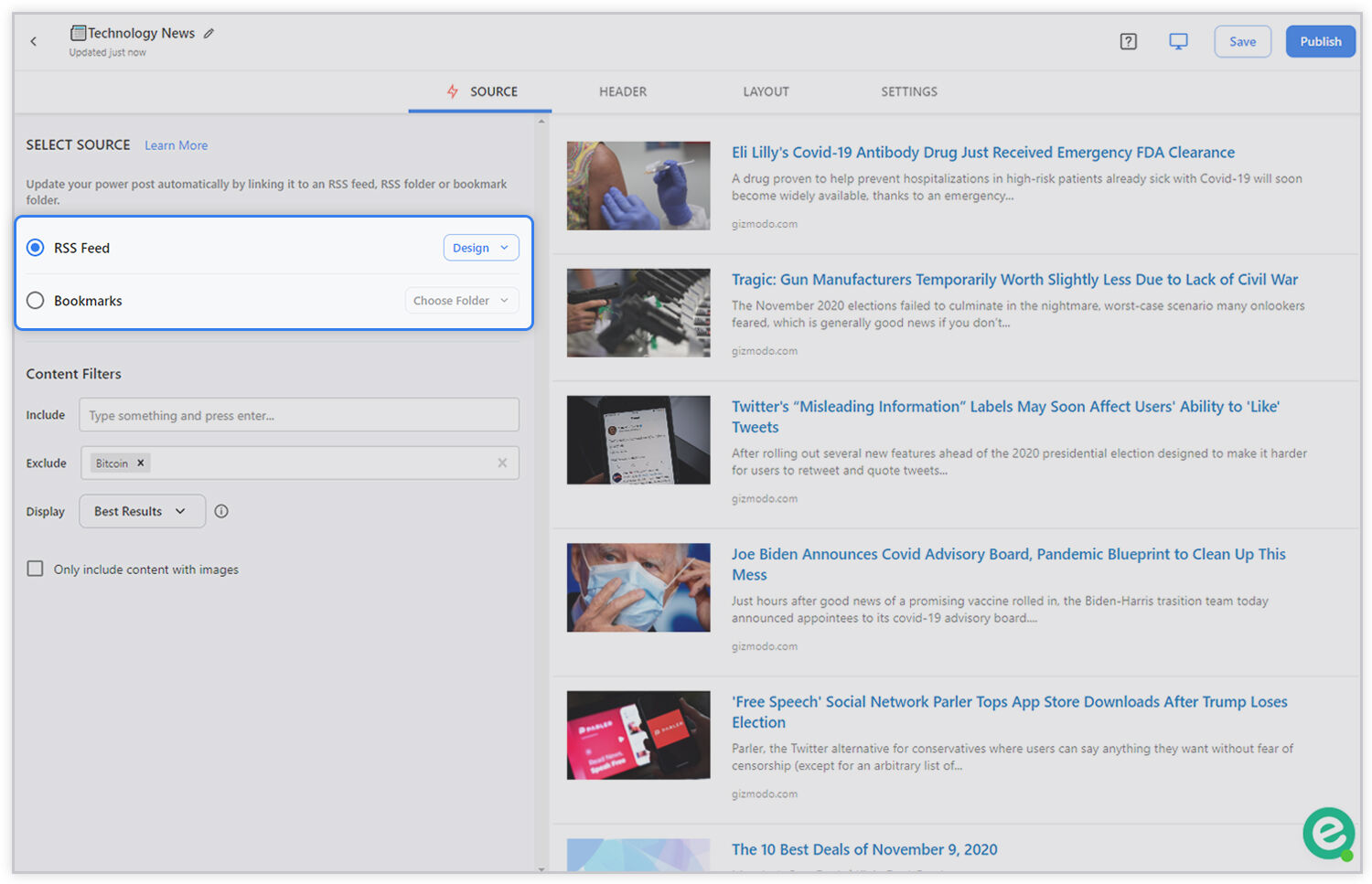Image resolution: width=1372 pixels, height=884 pixels.
Task: Switch to the SOURCE tab
Action: coord(480,91)
